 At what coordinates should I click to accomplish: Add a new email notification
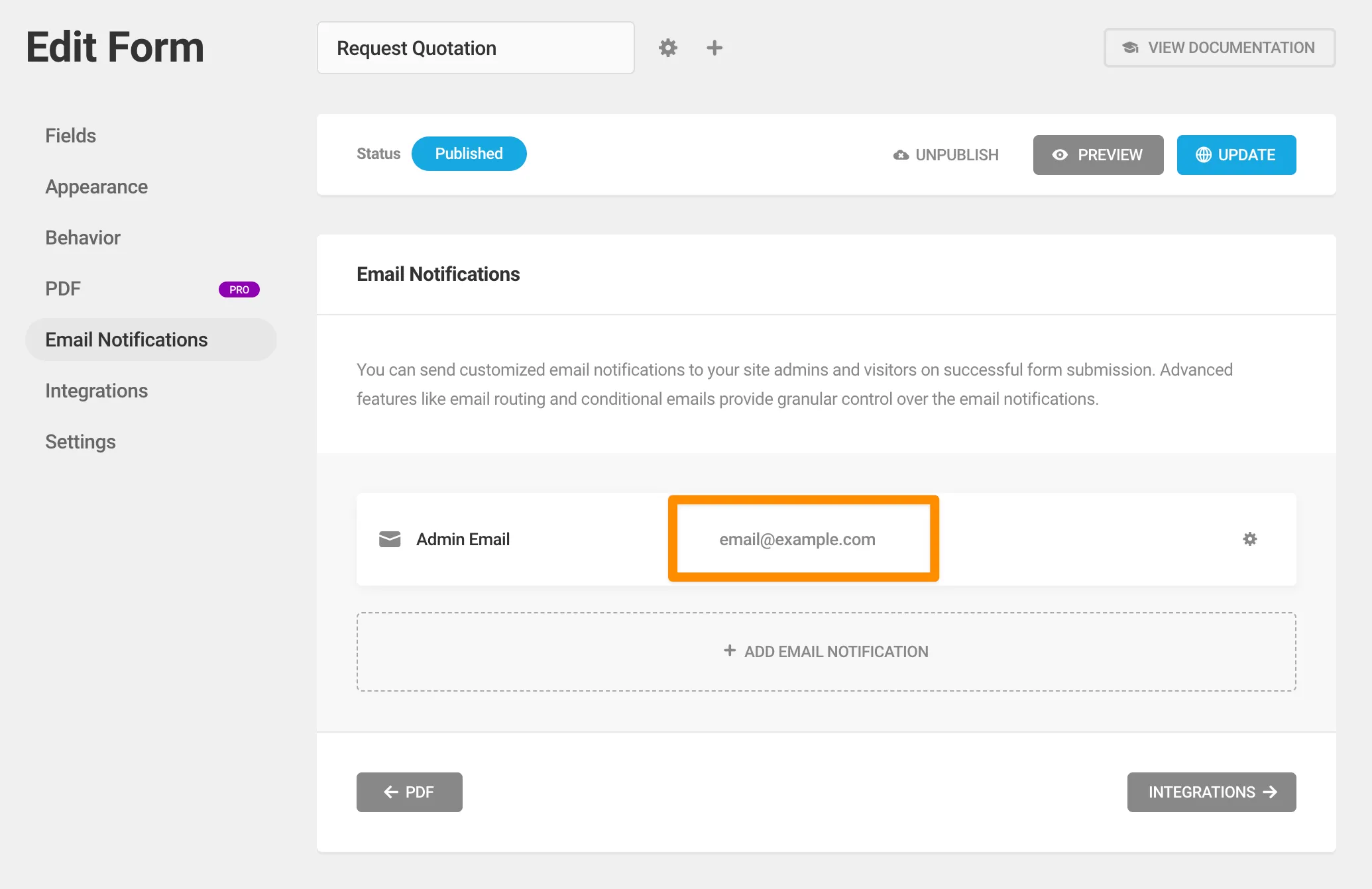pyautogui.click(x=826, y=652)
